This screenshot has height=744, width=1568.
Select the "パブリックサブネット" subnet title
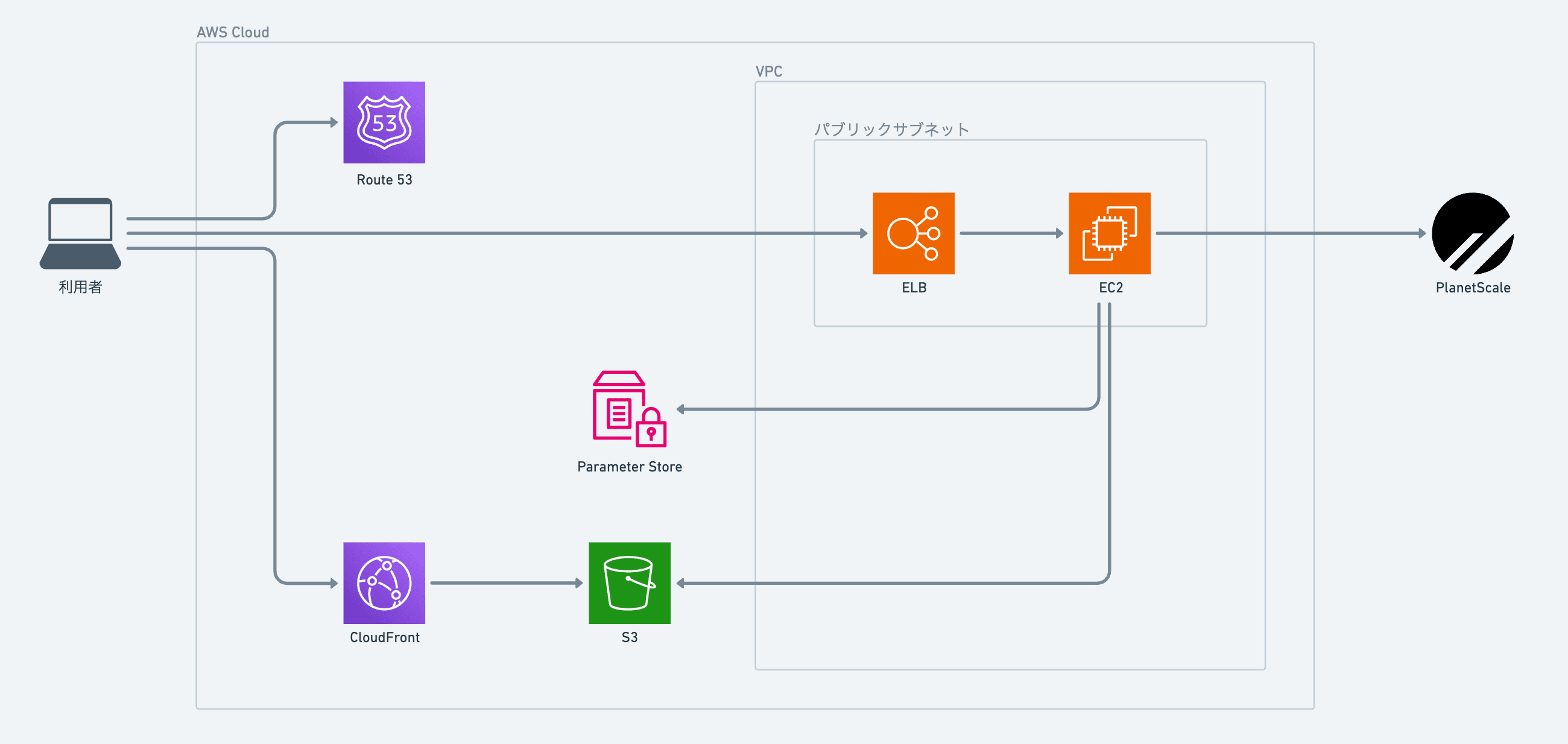(x=891, y=129)
